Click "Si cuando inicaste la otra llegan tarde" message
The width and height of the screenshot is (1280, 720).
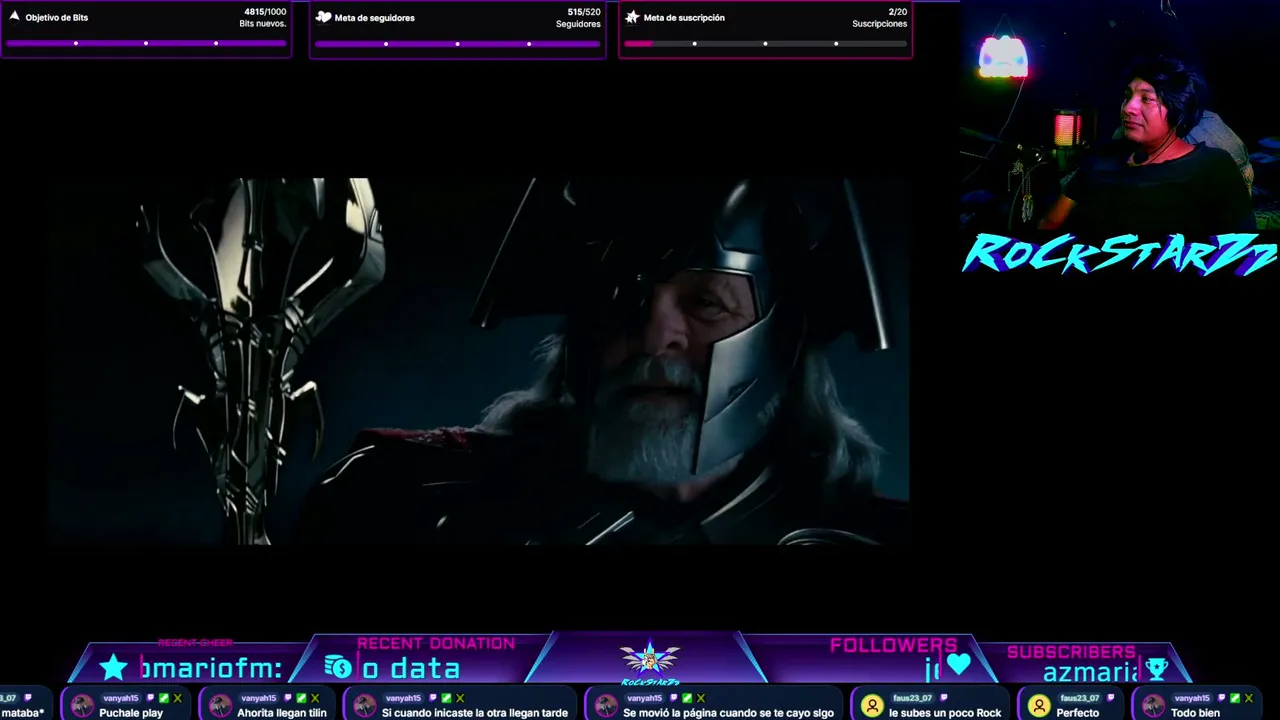(475, 713)
